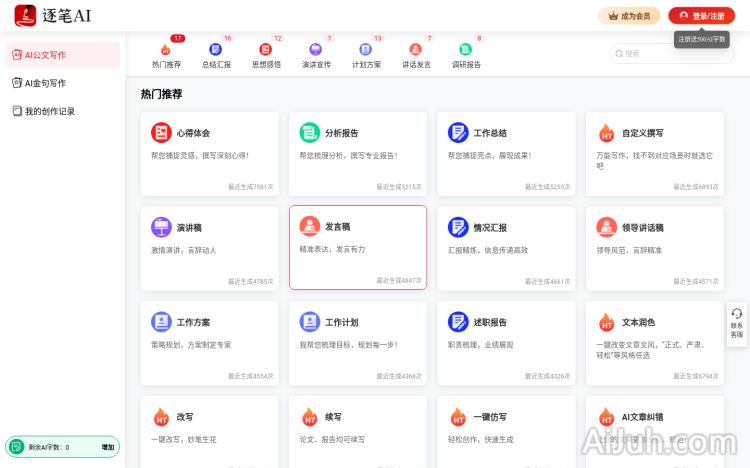
Task: Click the crown icon in 成为会员
Action: (x=613, y=16)
